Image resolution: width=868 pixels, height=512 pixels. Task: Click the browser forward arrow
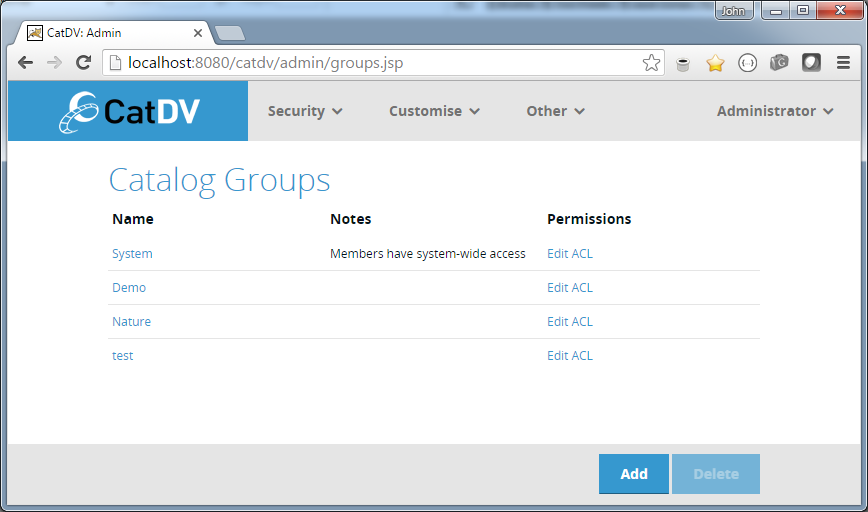54,63
